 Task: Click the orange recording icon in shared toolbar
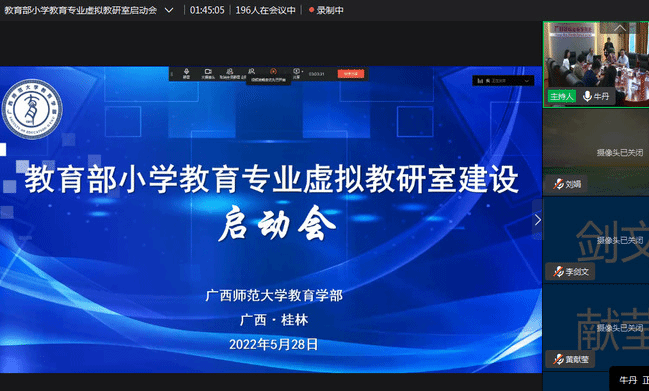(273, 72)
